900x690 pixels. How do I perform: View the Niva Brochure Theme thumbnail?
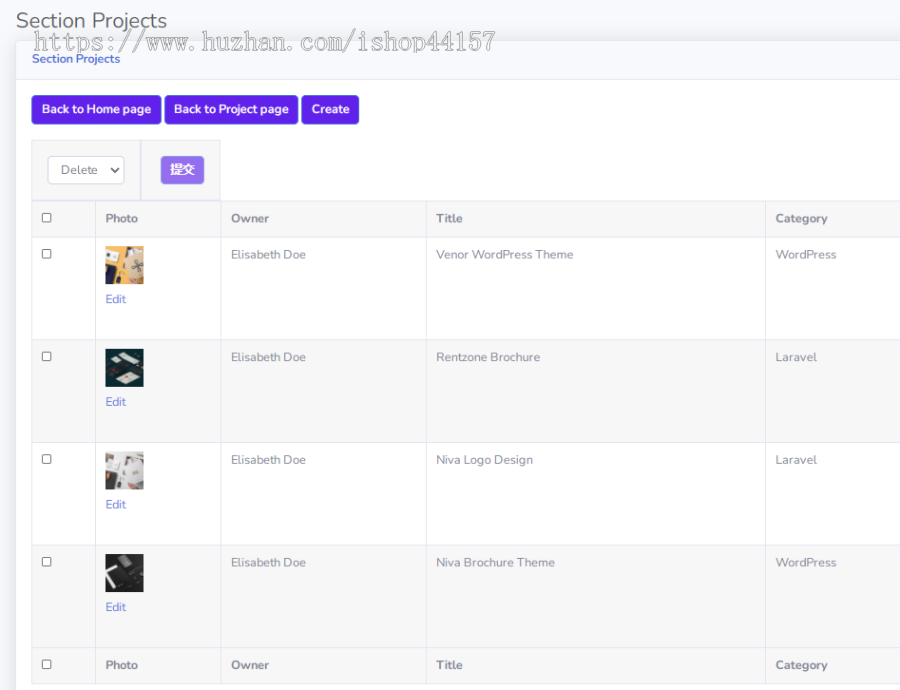125,573
